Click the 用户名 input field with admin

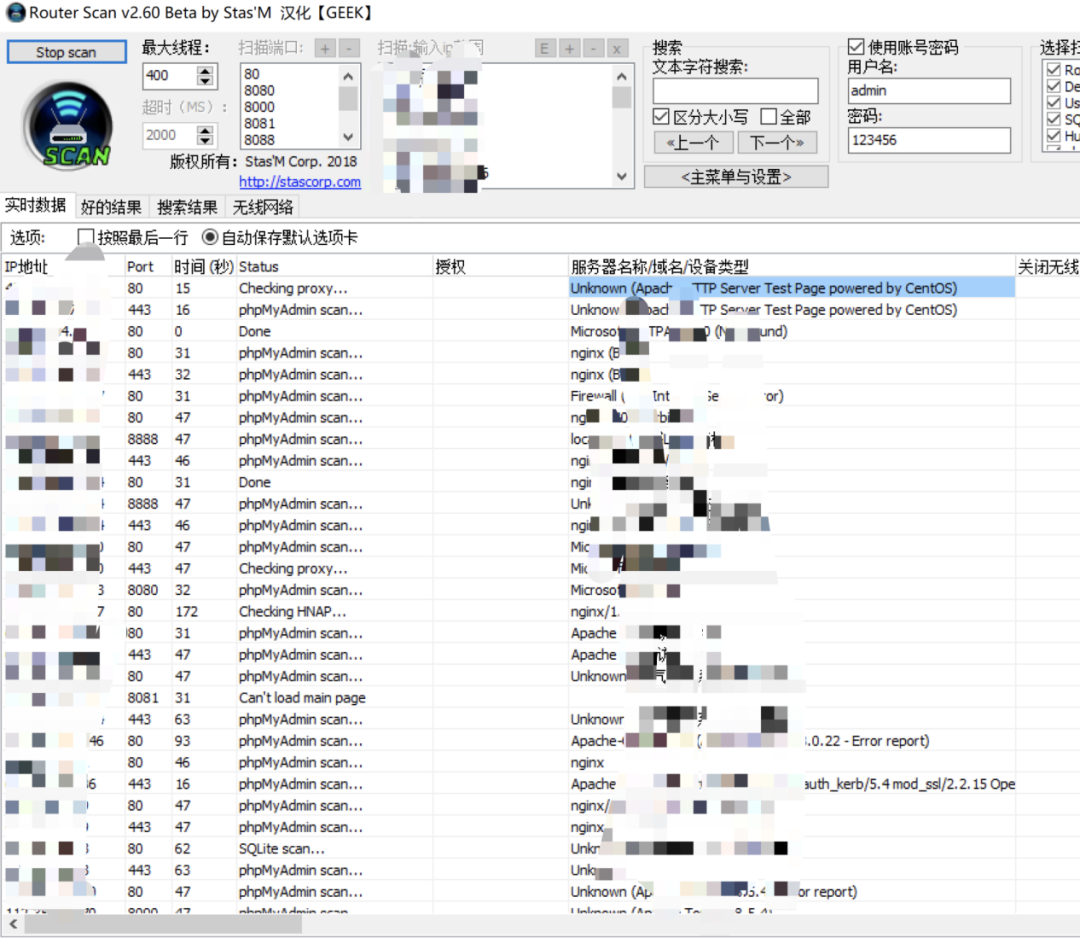pos(929,90)
